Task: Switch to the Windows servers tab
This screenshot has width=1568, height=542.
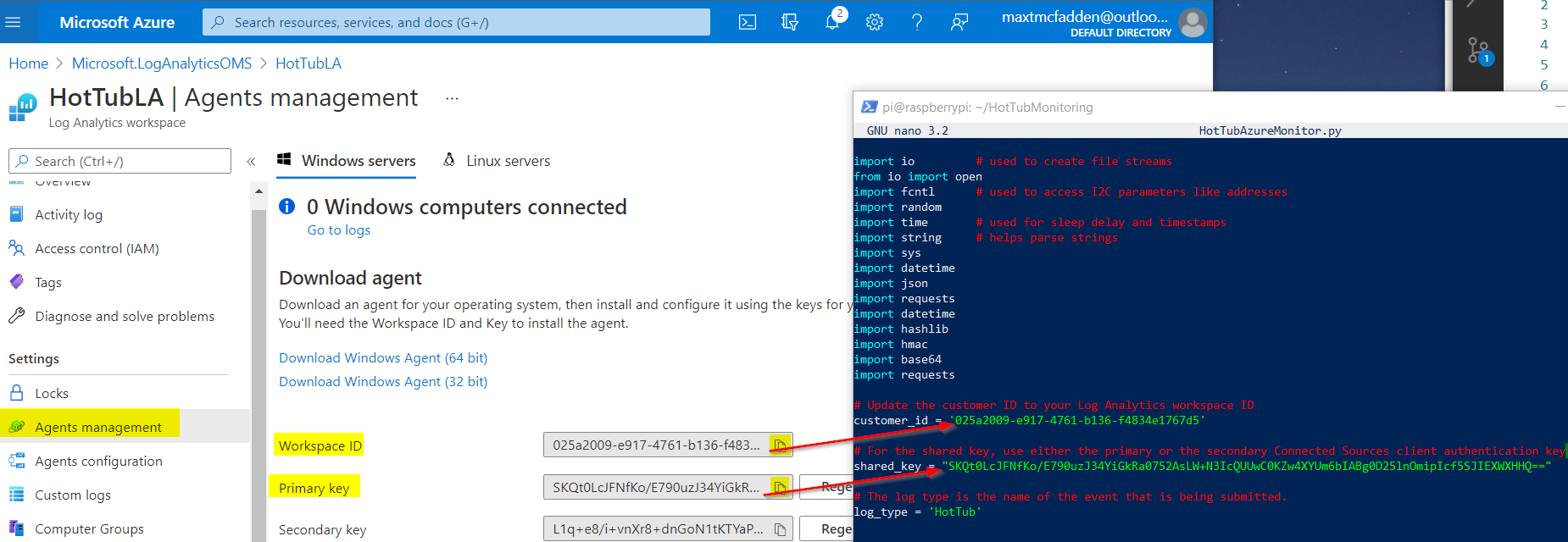Action: [x=346, y=161]
